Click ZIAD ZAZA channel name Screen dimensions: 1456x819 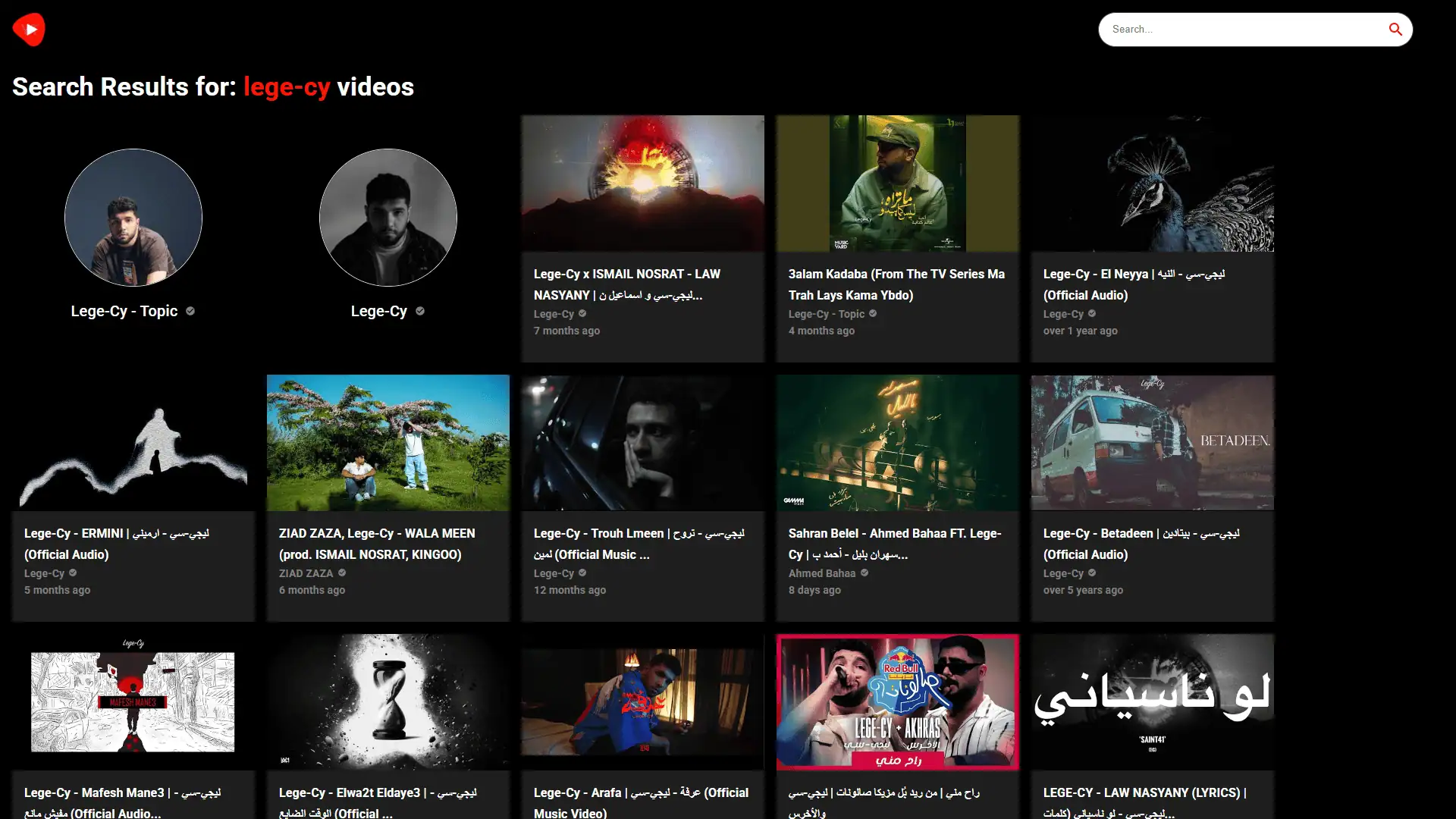pos(306,573)
